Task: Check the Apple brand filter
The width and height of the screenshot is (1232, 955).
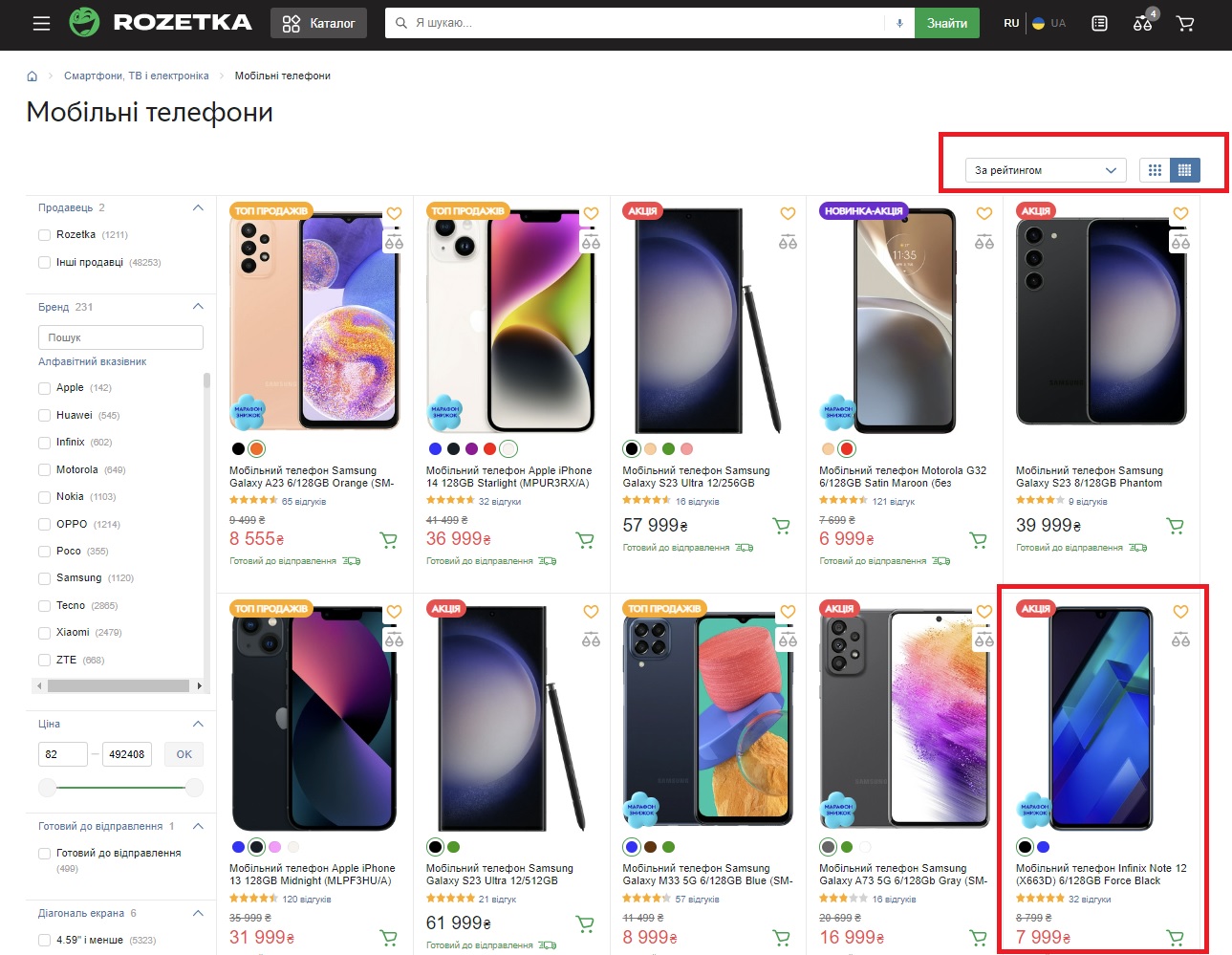Action: pyautogui.click(x=44, y=388)
